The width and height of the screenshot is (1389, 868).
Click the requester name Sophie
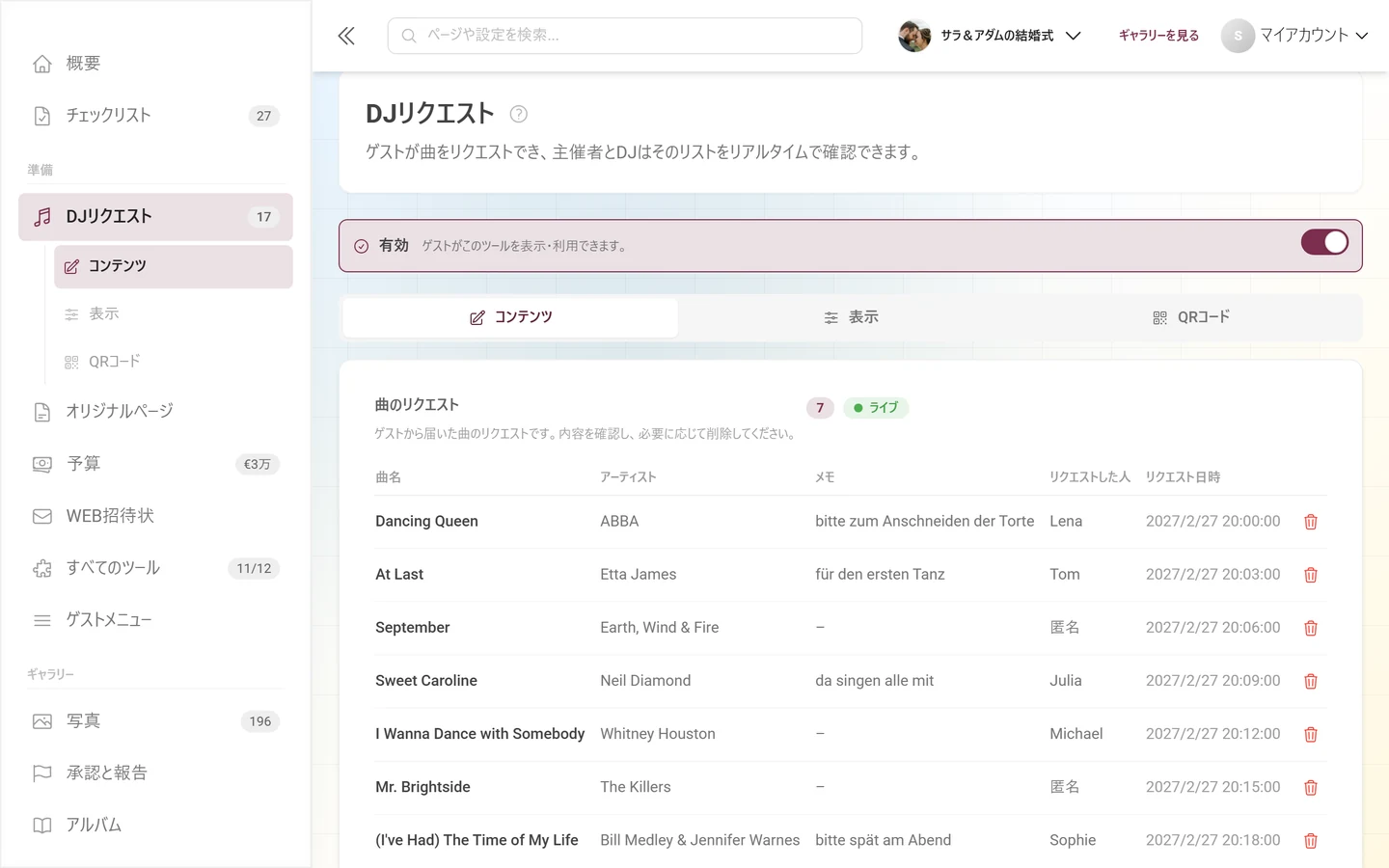click(1073, 841)
